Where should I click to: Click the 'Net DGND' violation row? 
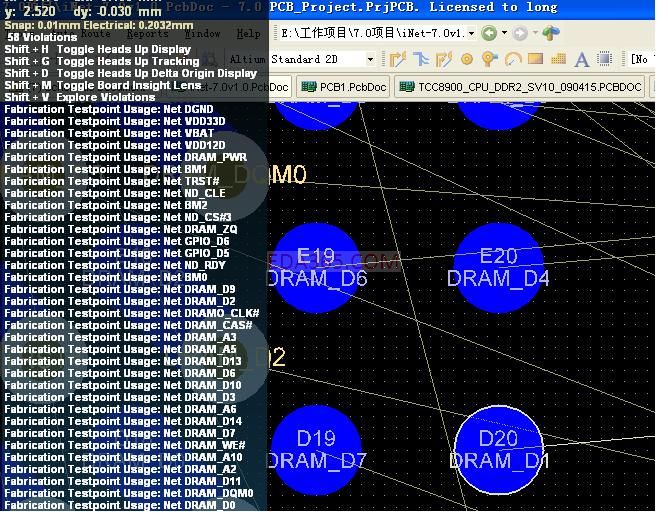click(109, 109)
